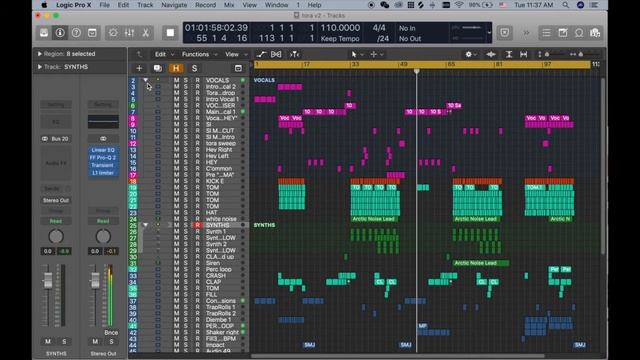The width and height of the screenshot is (640, 360).
Task: Click the Catch Playhead button
Action: pyautogui.click(x=295, y=54)
